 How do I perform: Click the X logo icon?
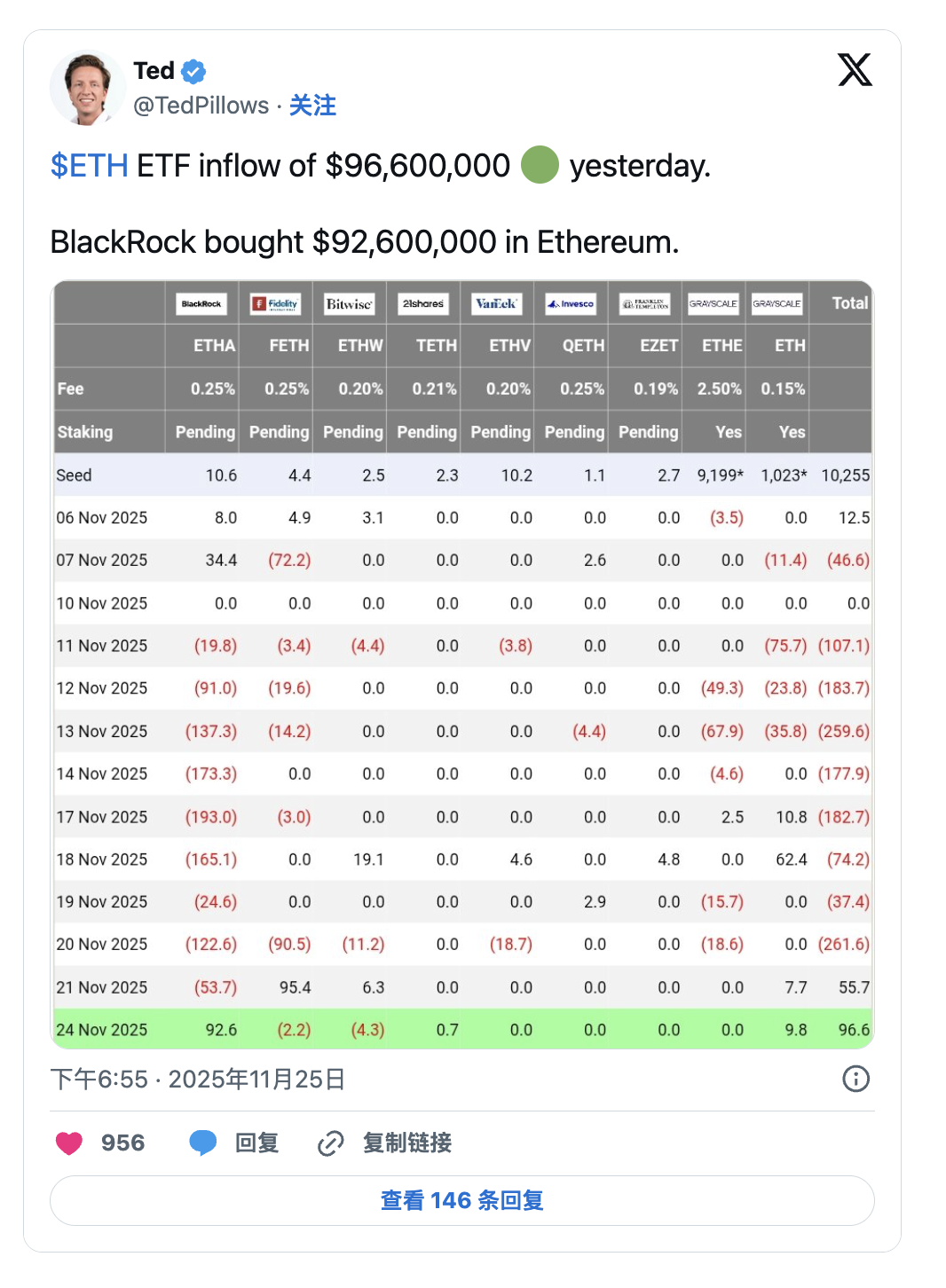855,70
